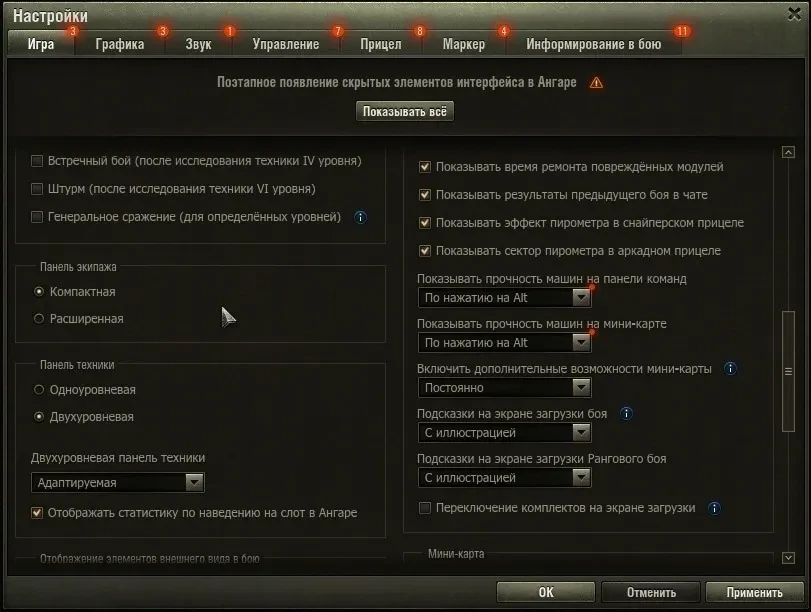The image size is (811, 612).
Task: Select the Расширенная crew panel option
Action: [x=39, y=319]
